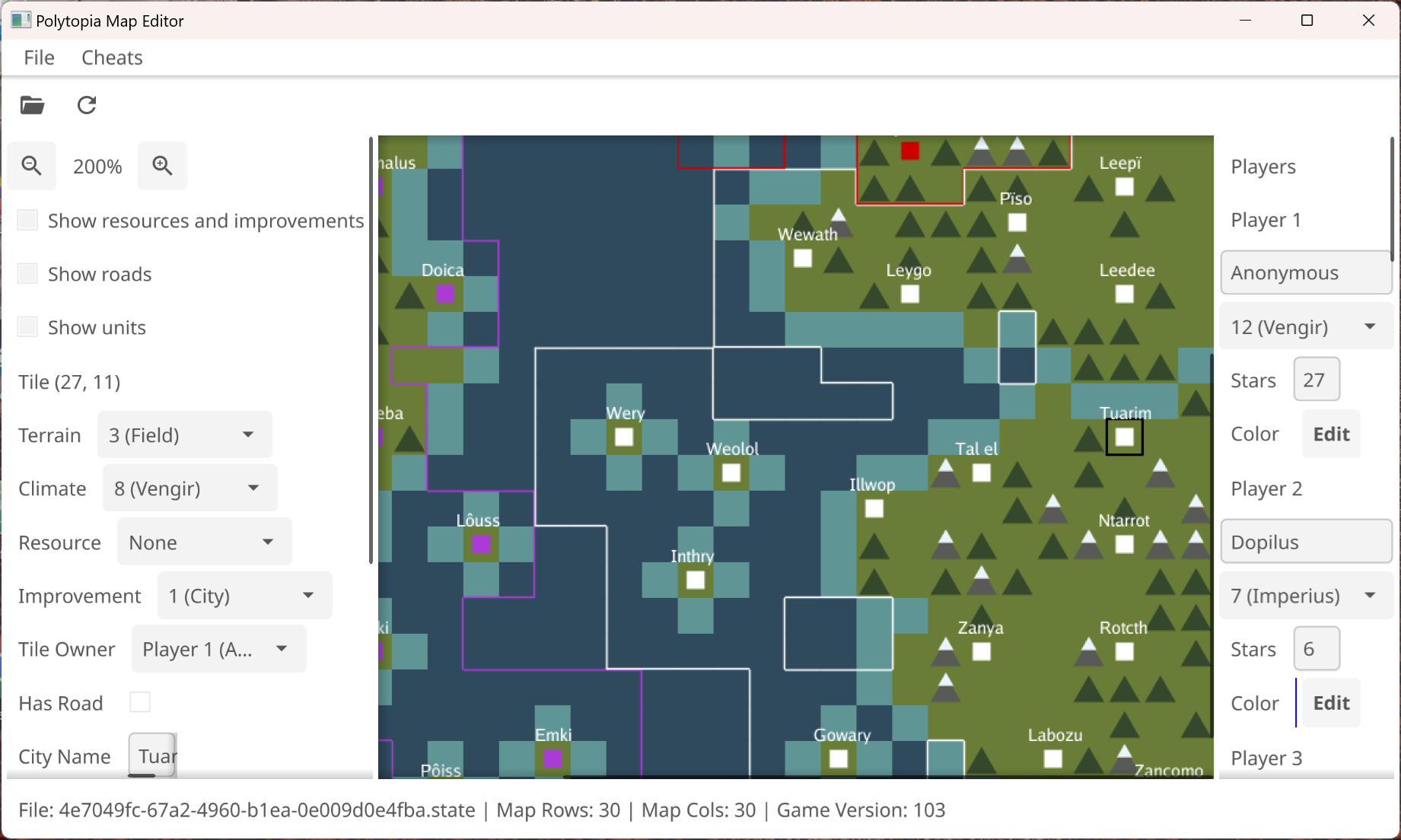
Task: Open the Resource dropdown showing None
Action: pyautogui.click(x=205, y=542)
